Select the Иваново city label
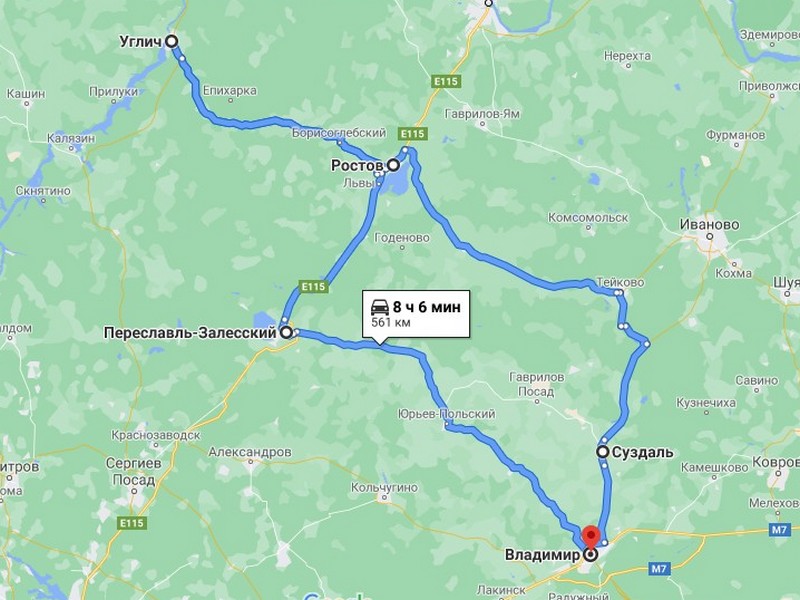The height and width of the screenshot is (600, 800). pyautogui.click(x=709, y=224)
